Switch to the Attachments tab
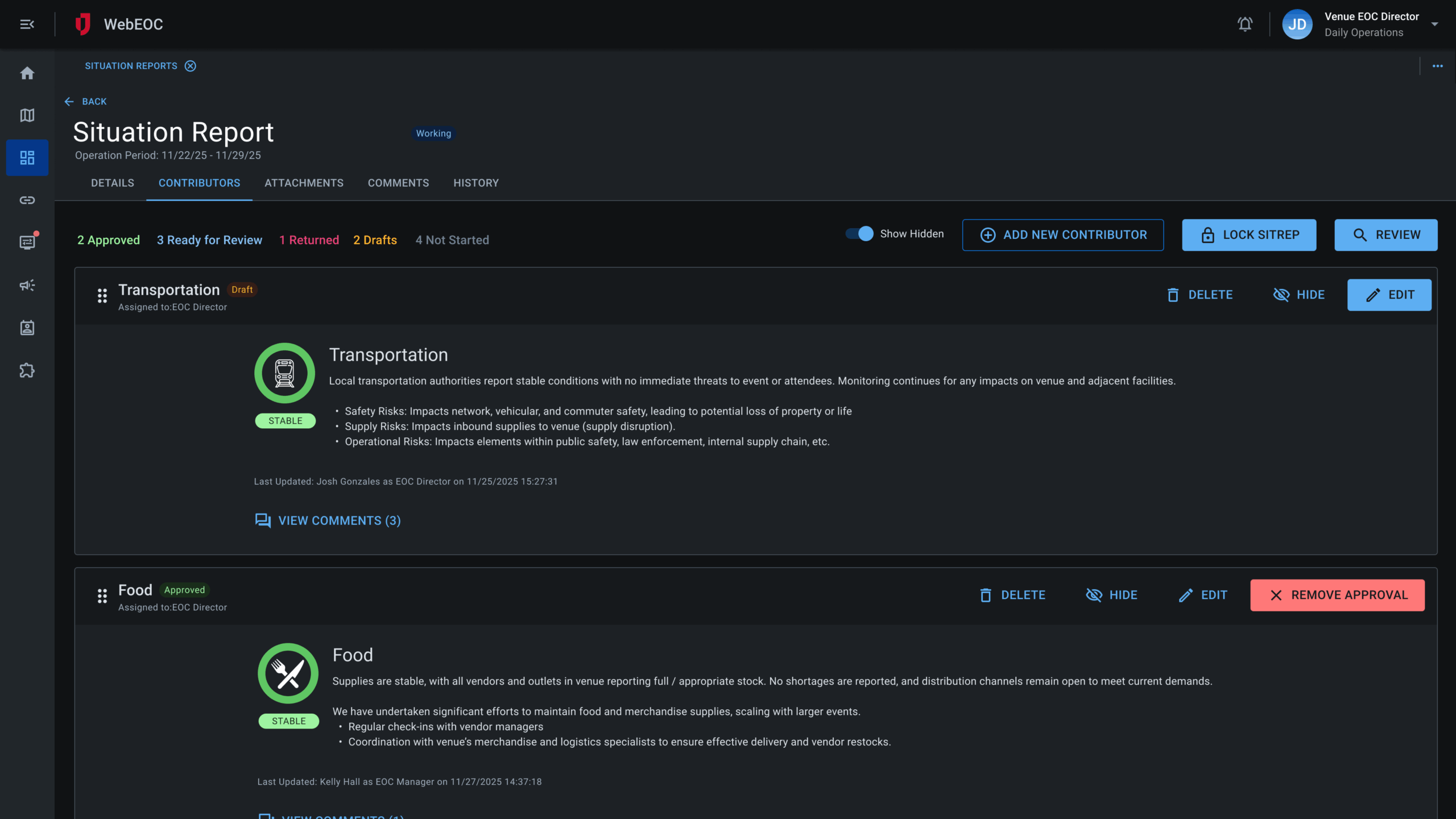 [304, 183]
